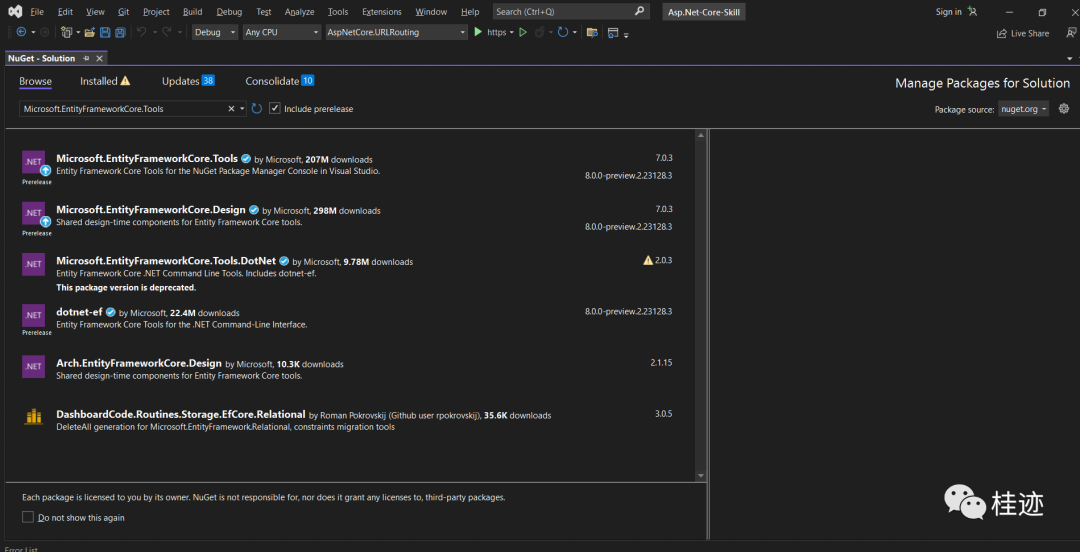
Task: Refresh the package list
Action: click(x=257, y=109)
